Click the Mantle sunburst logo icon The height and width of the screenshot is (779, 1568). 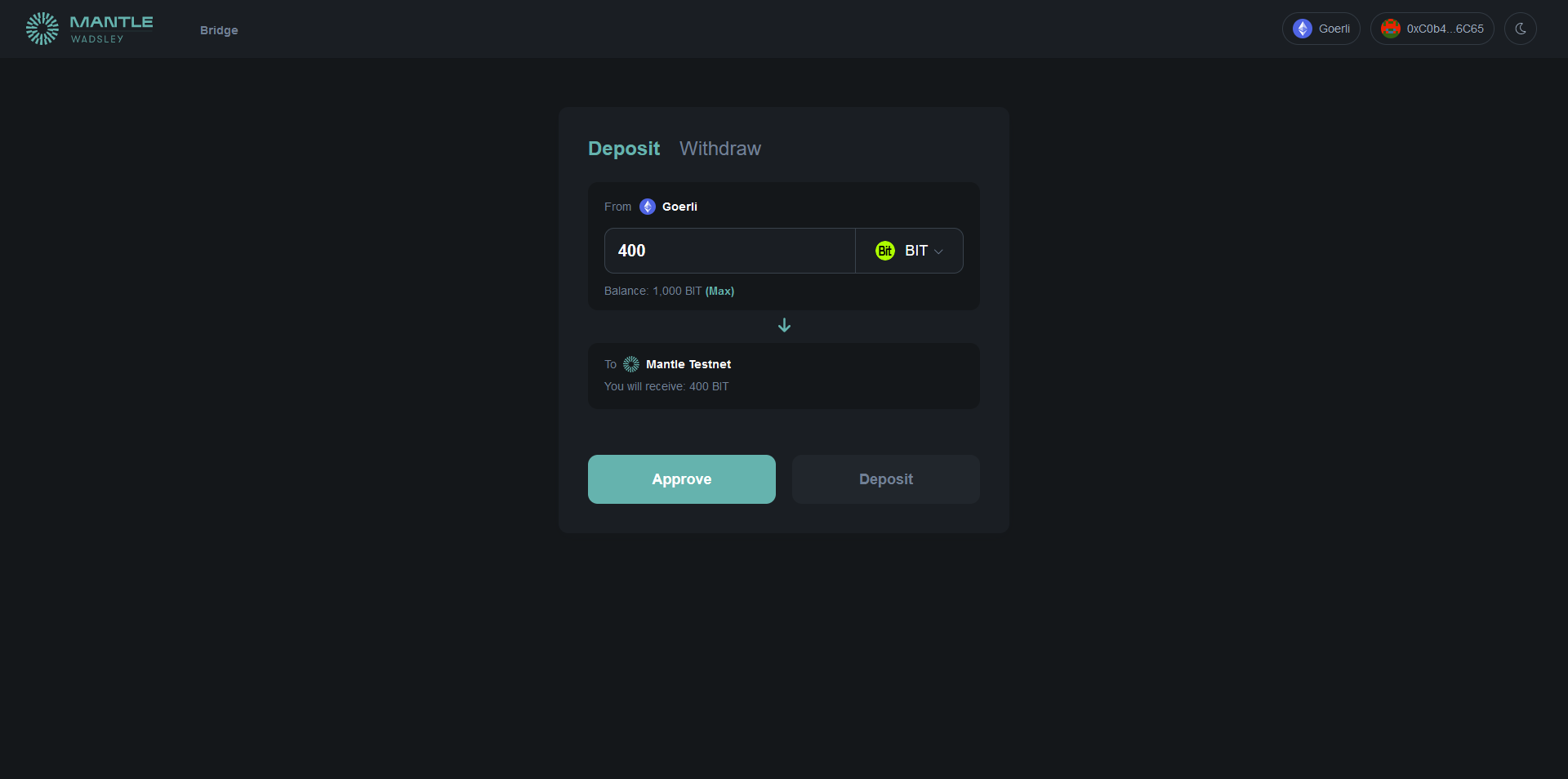42,29
